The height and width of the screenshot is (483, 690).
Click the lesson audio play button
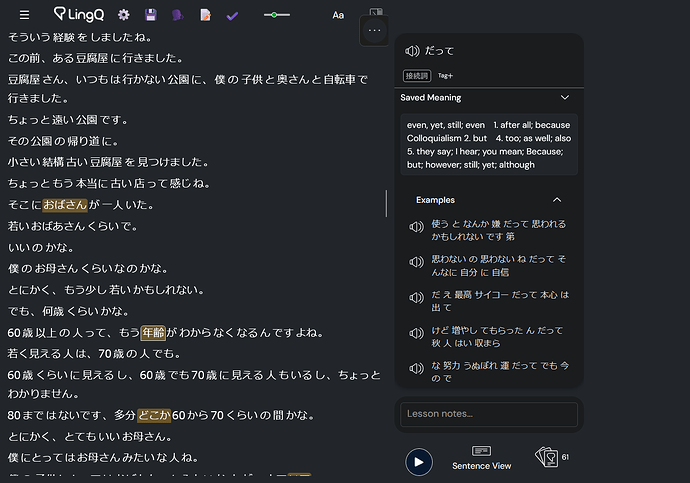(x=418, y=462)
